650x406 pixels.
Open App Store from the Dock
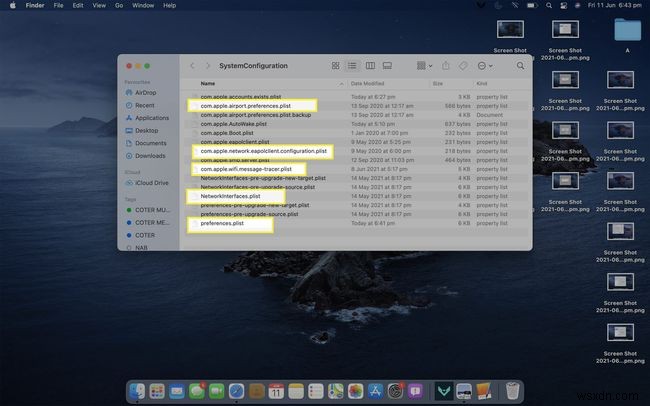click(x=376, y=391)
